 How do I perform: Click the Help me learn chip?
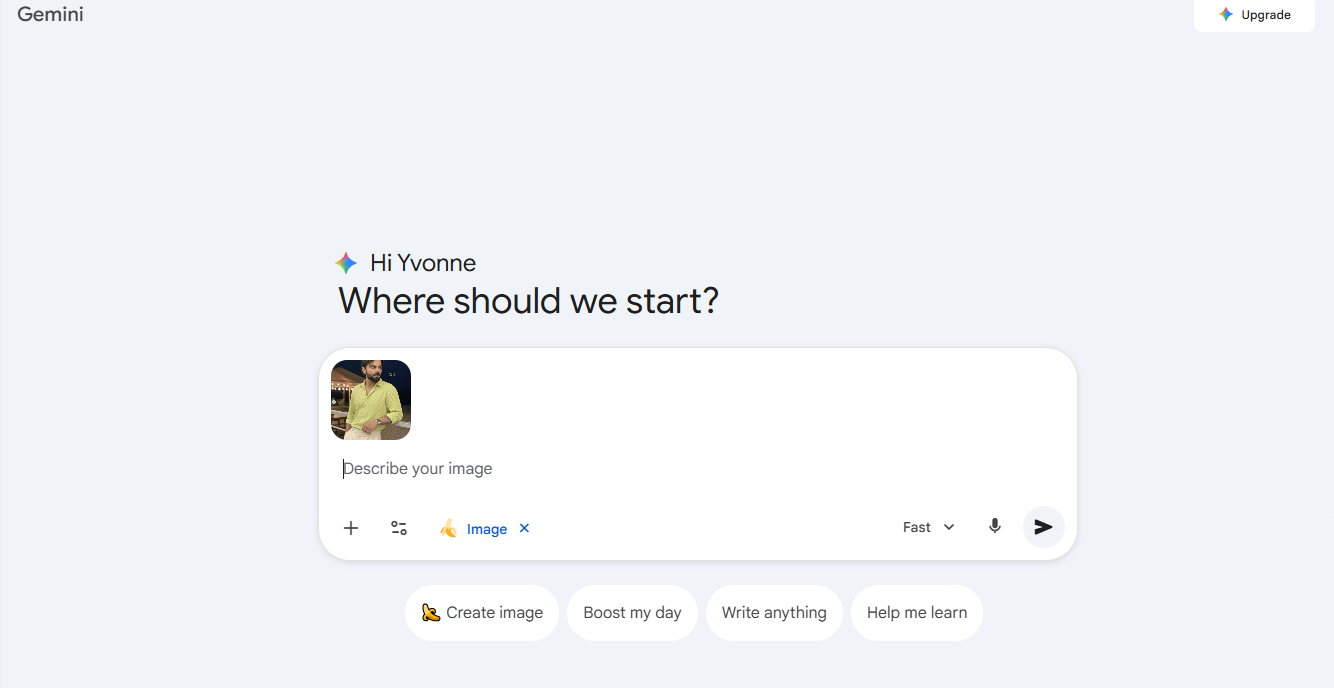point(916,612)
